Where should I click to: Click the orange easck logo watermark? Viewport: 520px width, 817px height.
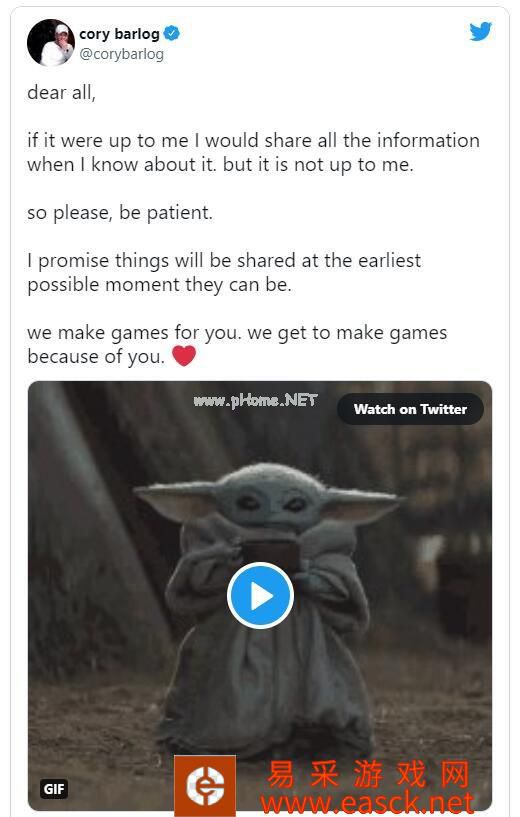[x=205, y=785]
